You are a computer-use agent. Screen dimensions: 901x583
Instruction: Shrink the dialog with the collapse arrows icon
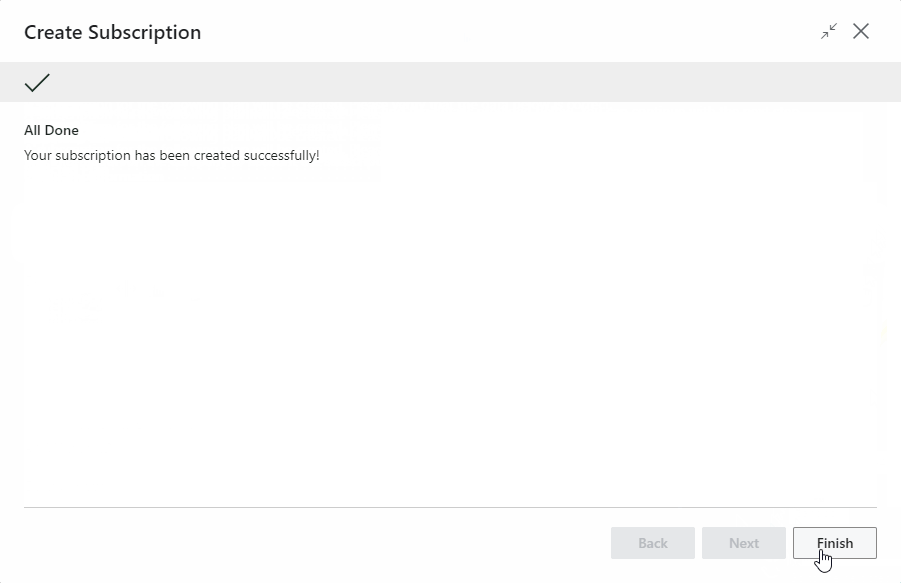click(829, 31)
